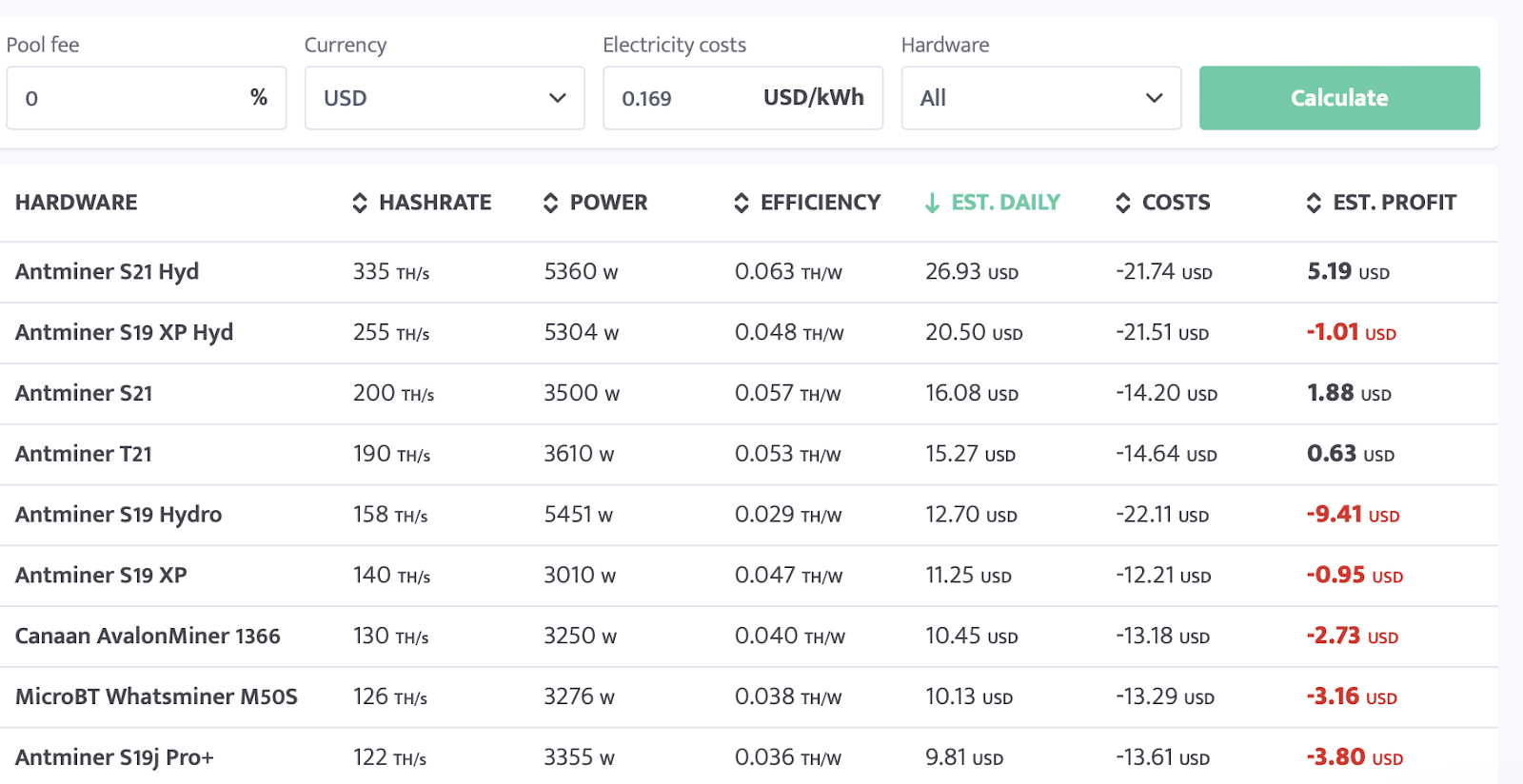
Task: Sort by the COSTS header
Action: pos(1176,203)
